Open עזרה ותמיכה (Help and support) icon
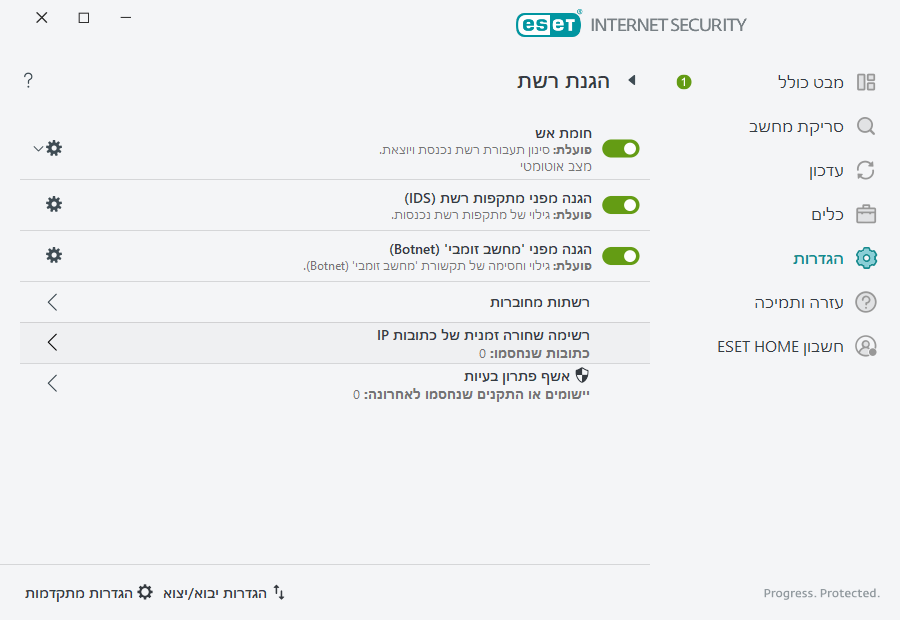This screenshot has height=620, width=900. (868, 302)
